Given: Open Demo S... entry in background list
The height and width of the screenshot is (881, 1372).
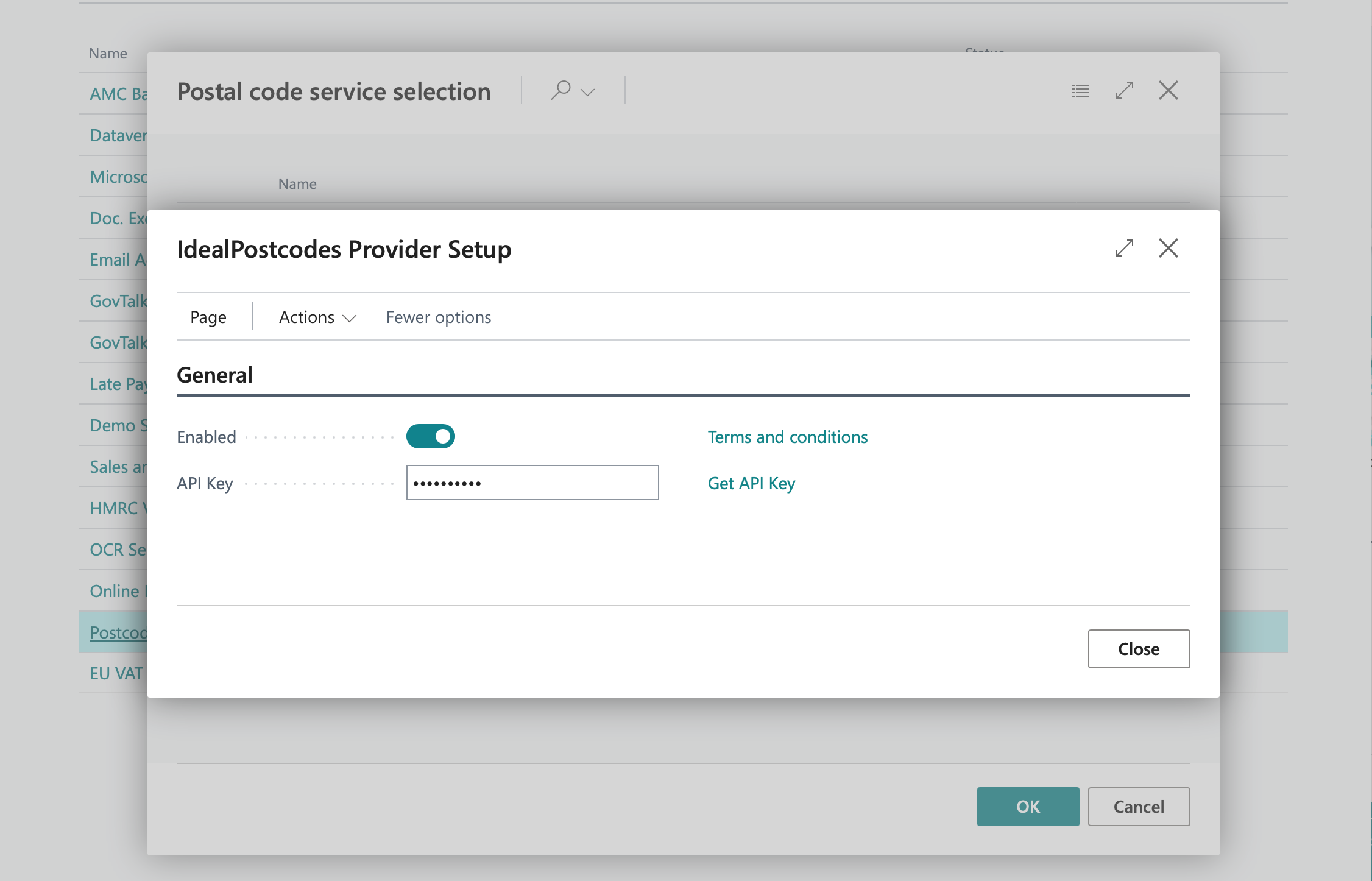Looking at the screenshot, I should pyautogui.click(x=118, y=425).
